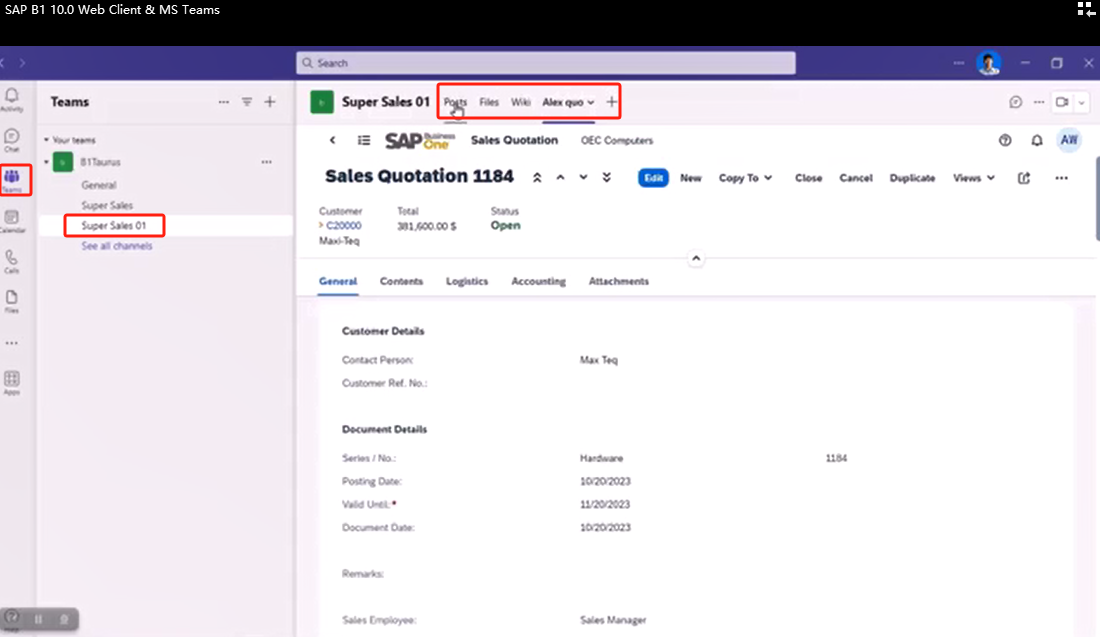The height and width of the screenshot is (637, 1100).
Task: Go to next record down arrow
Action: pos(584,178)
